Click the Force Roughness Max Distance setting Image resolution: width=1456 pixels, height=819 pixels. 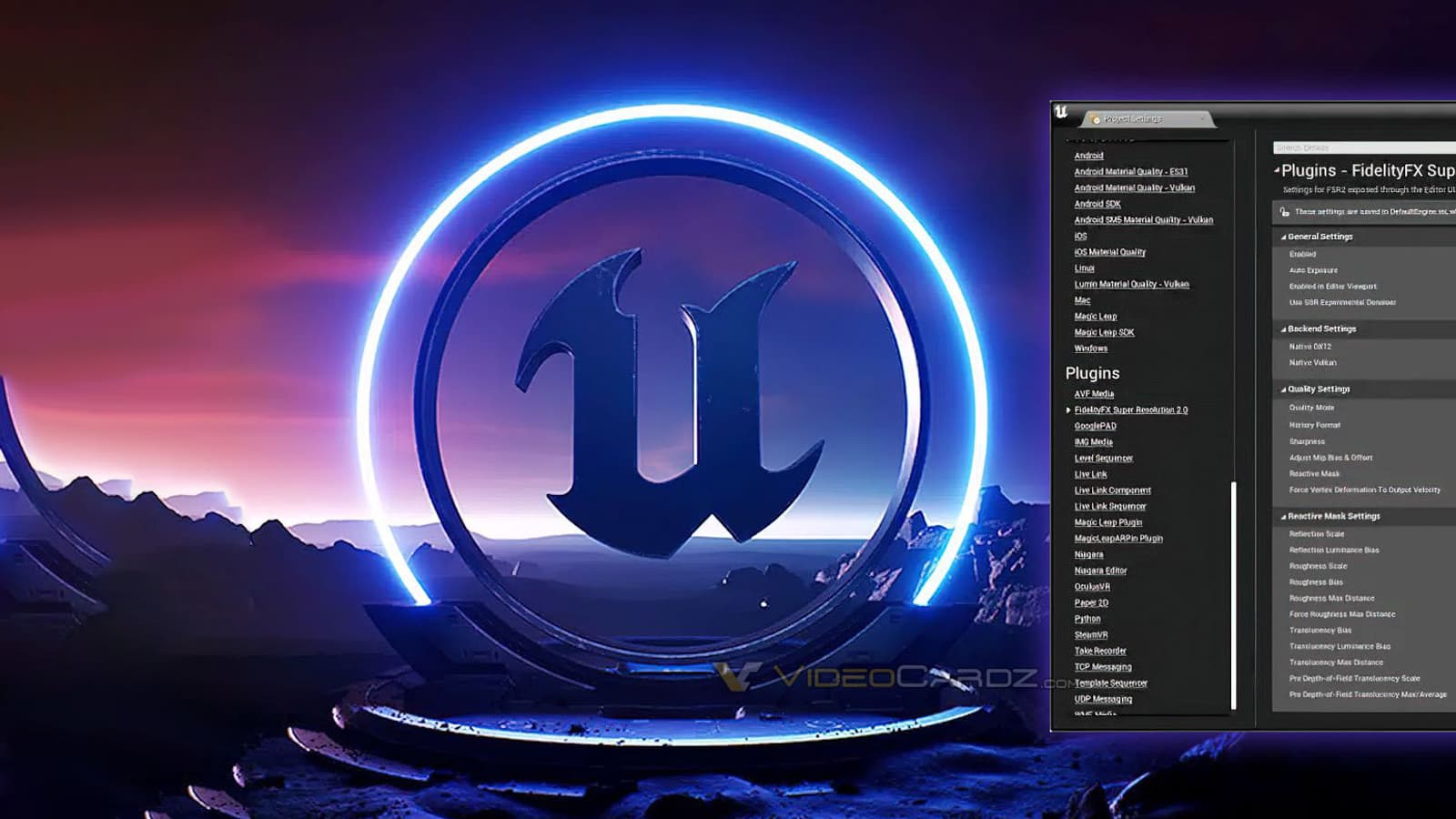pos(1364,614)
